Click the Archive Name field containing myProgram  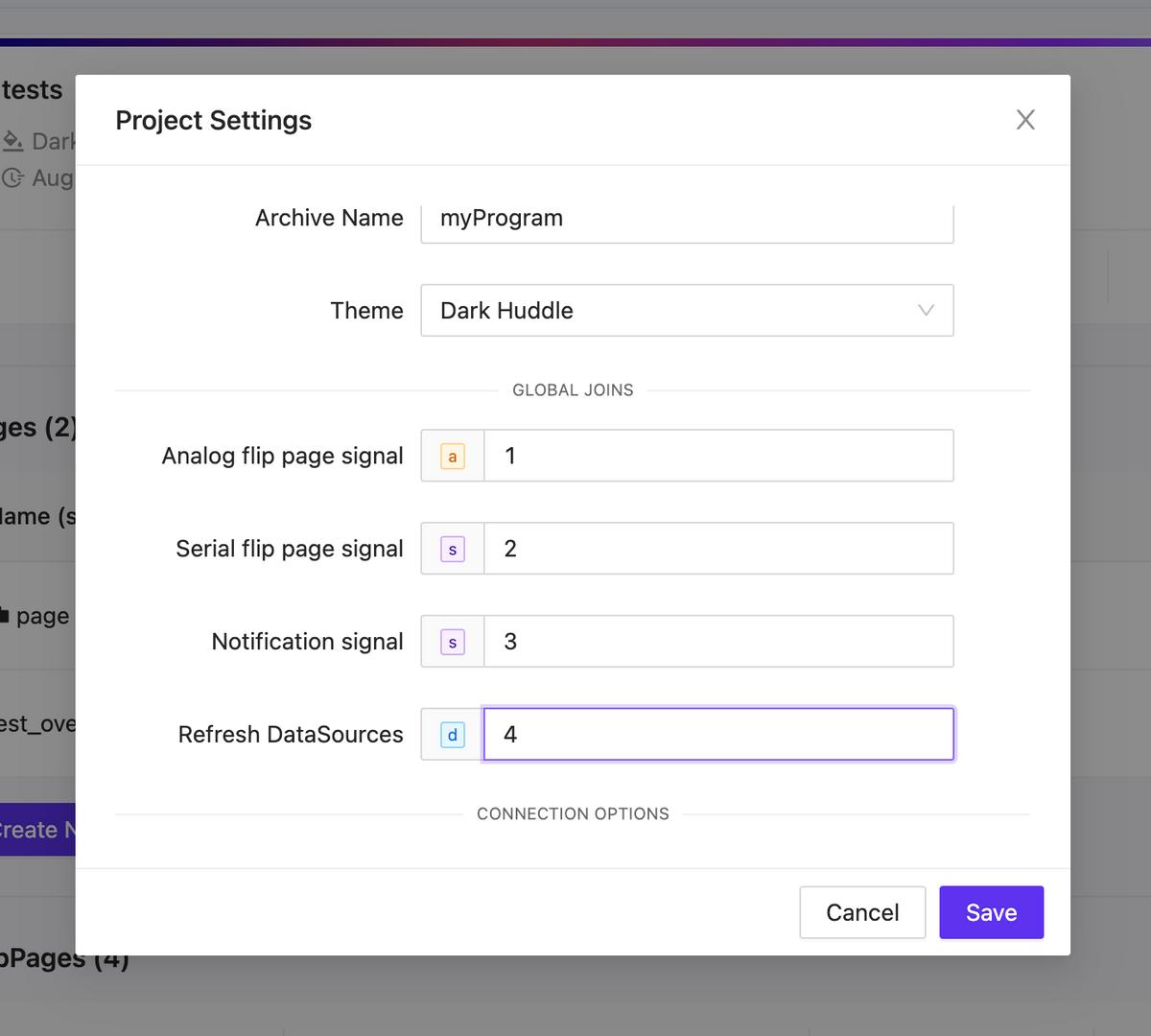click(x=687, y=219)
